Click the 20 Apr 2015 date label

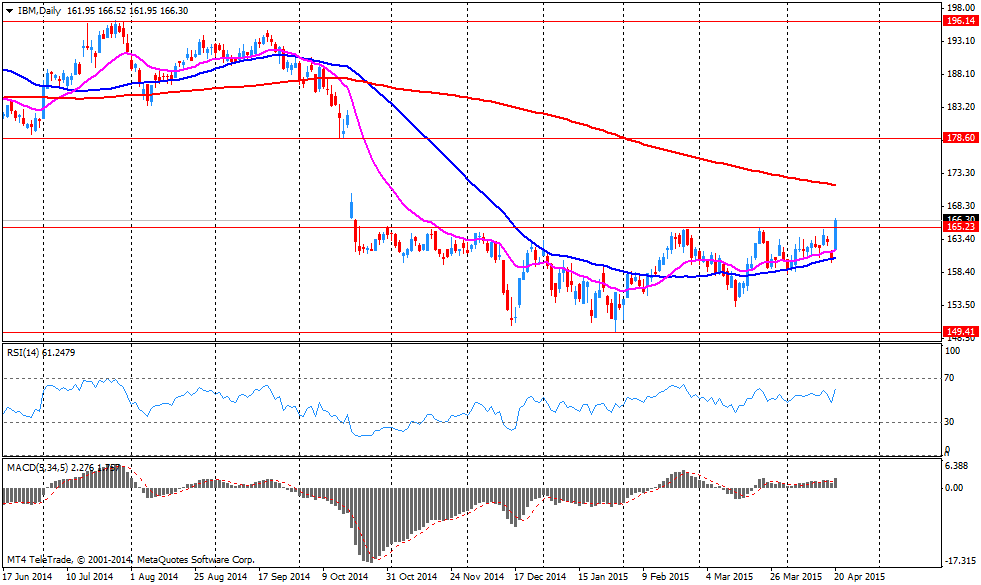click(x=860, y=576)
